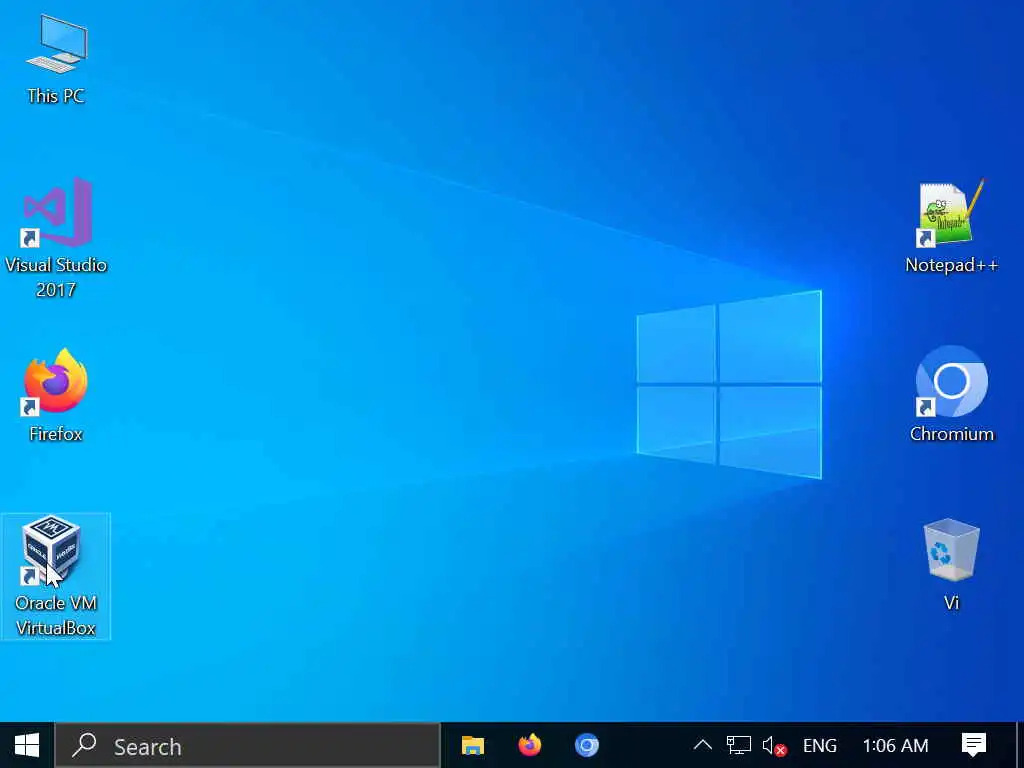Open File Explorer from the taskbar

point(472,745)
